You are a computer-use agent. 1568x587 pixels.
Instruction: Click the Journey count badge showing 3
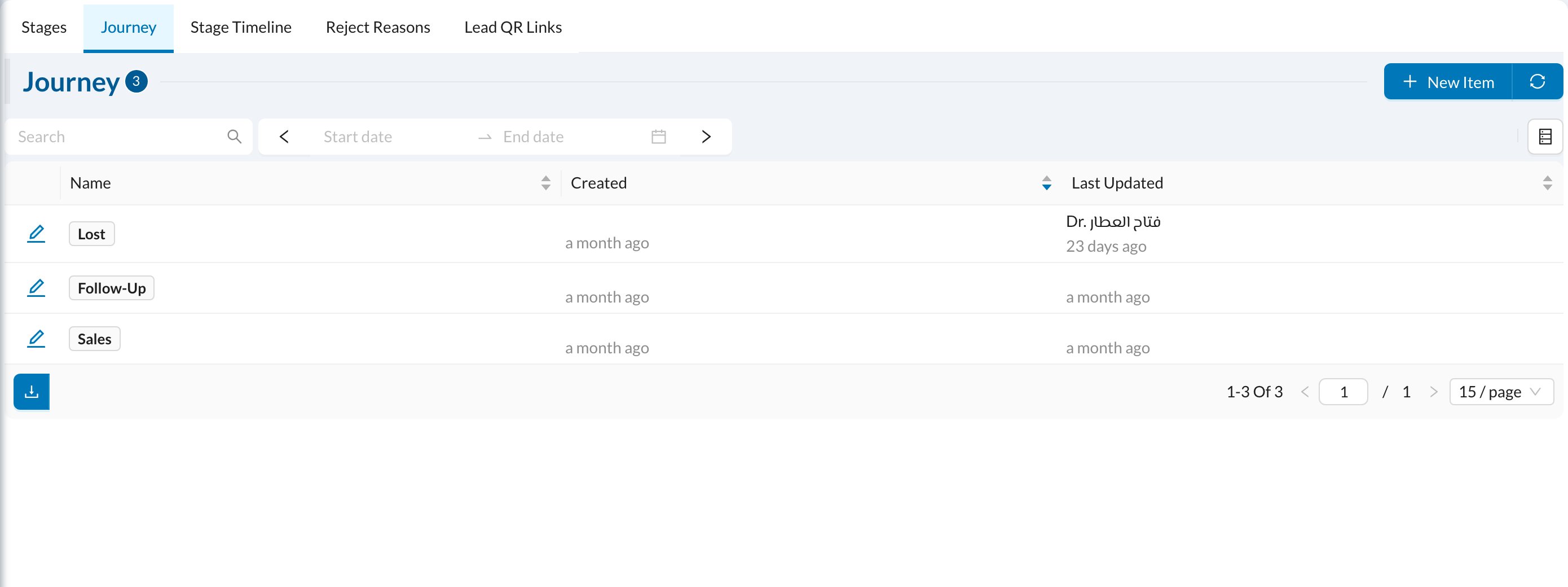(136, 82)
